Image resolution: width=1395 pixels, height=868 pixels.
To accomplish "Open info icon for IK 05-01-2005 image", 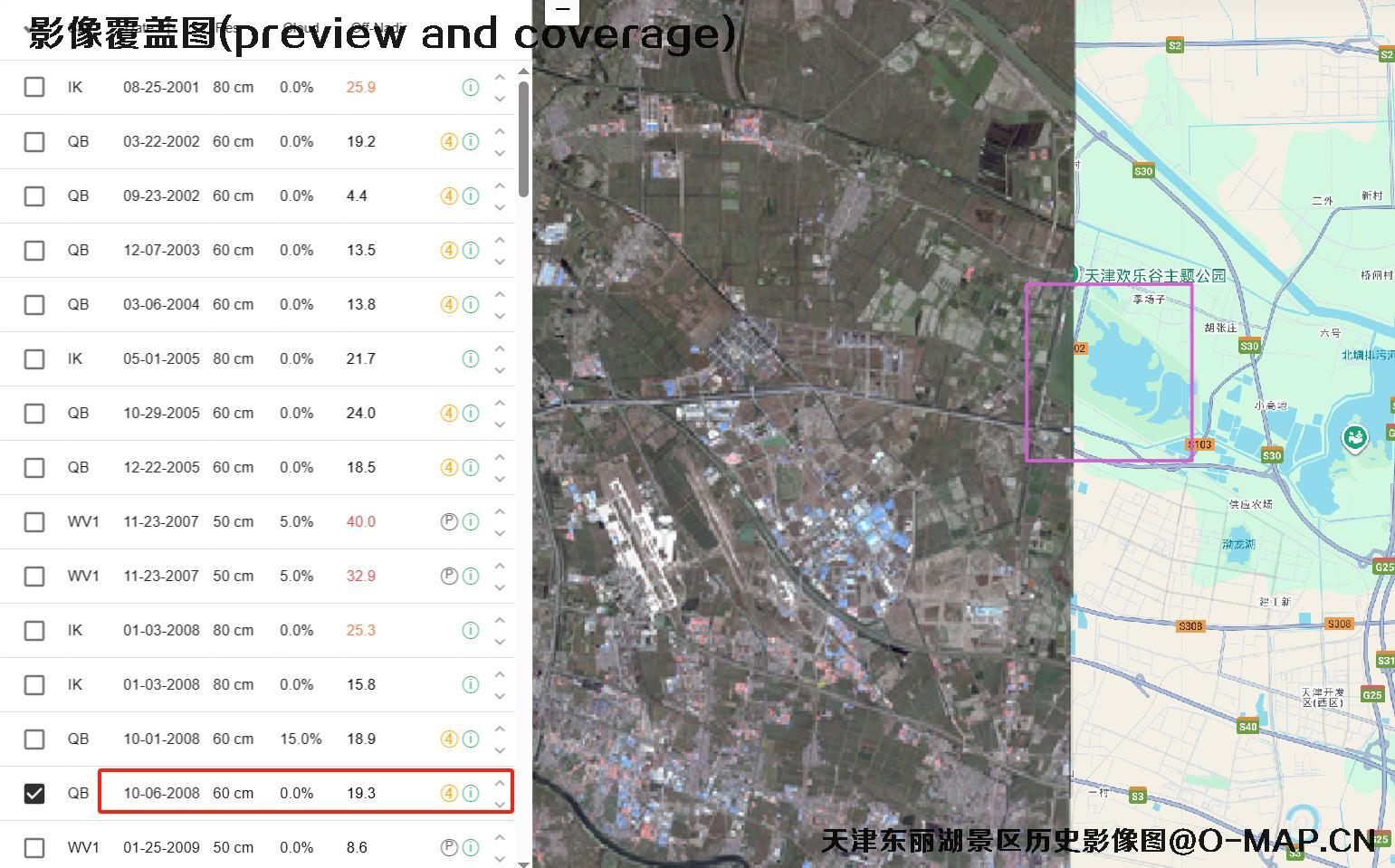I will pos(470,359).
